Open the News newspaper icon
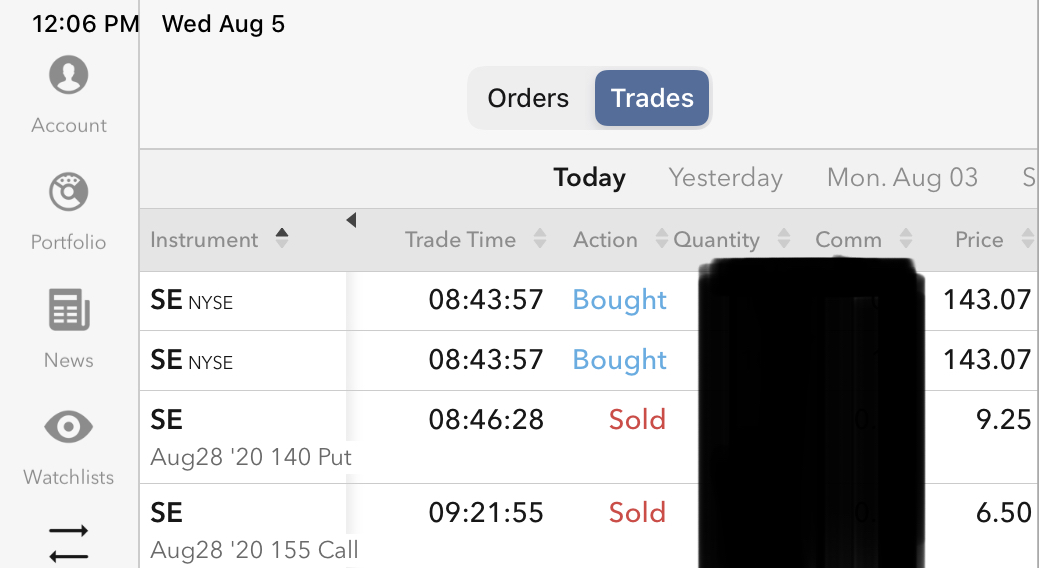The height and width of the screenshot is (568, 1039). point(68,310)
